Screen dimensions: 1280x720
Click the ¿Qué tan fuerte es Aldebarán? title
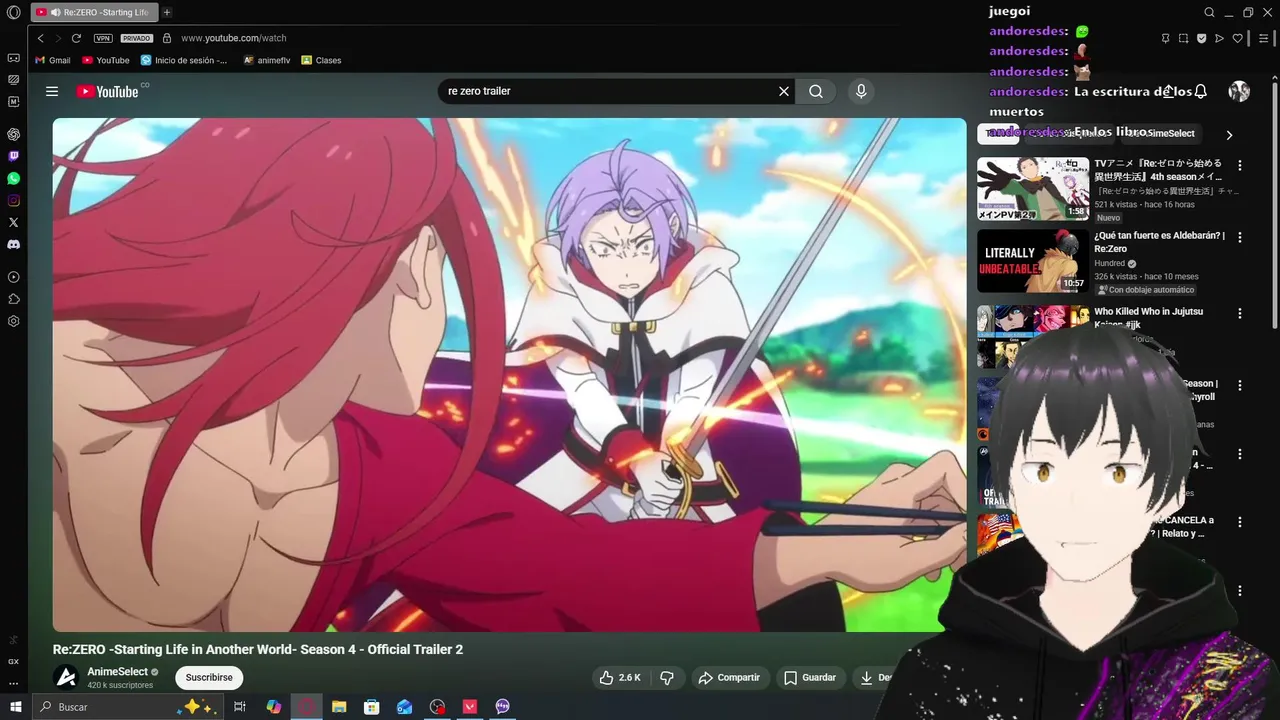click(x=1159, y=242)
